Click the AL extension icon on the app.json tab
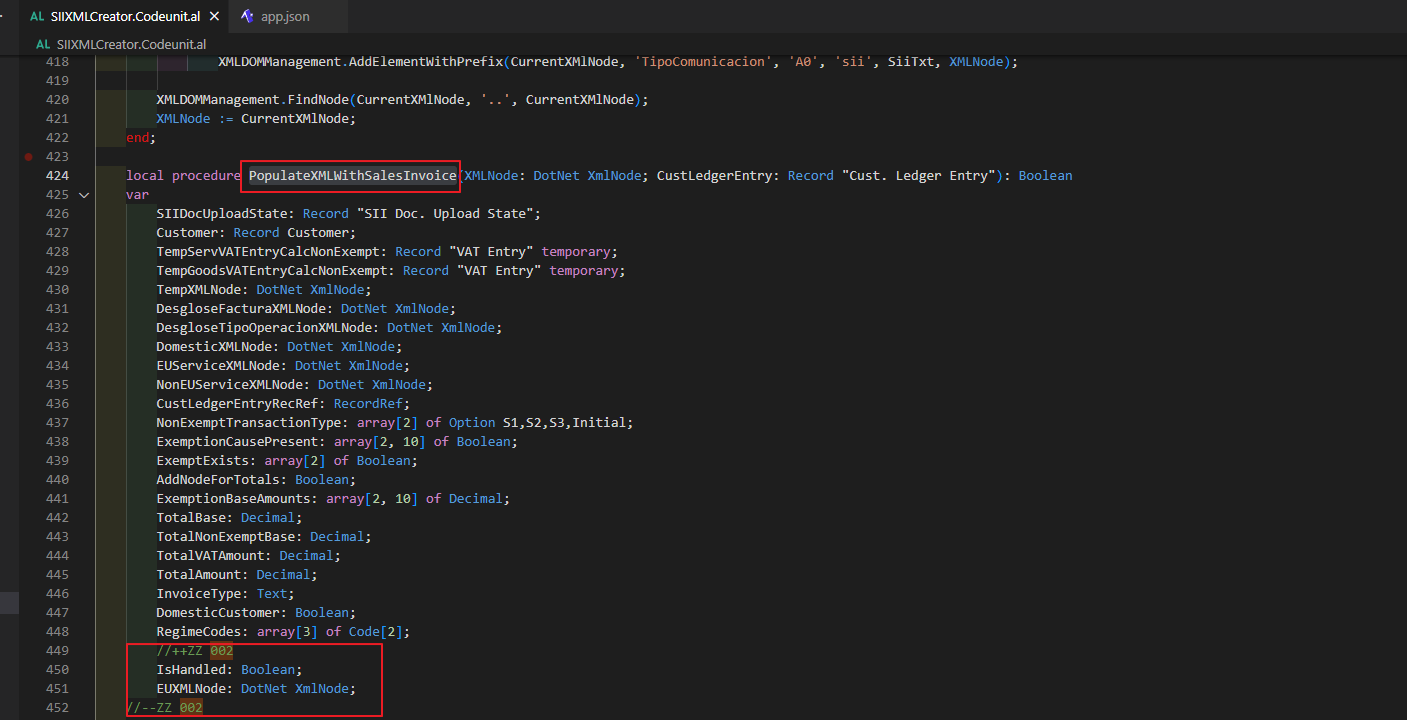 pyautogui.click(x=247, y=16)
